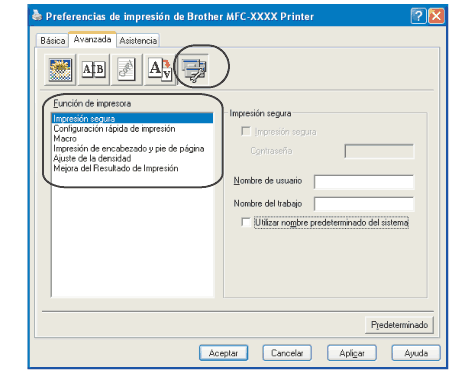Switch to the Asistencia tab
The image size is (472, 373).
138,41
